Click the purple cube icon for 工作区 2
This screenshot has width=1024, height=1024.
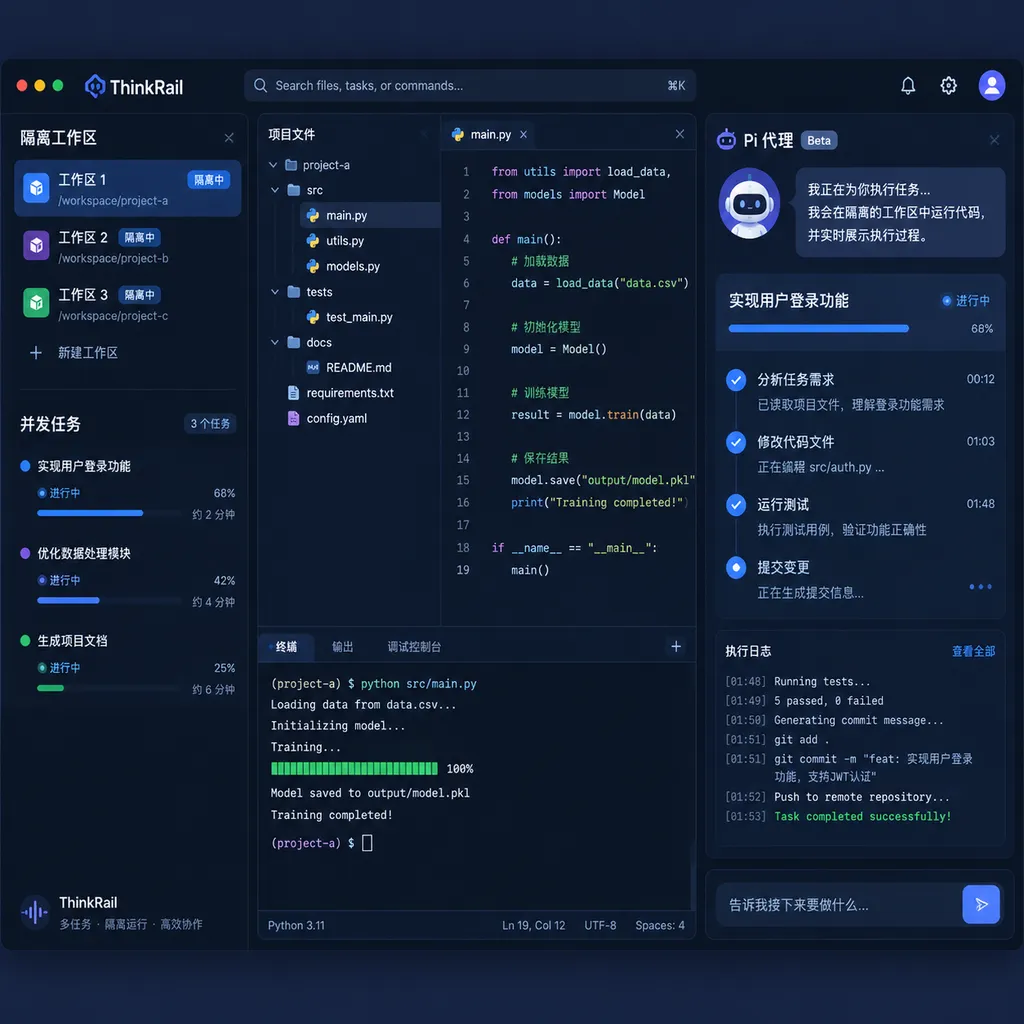click(x=37, y=246)
